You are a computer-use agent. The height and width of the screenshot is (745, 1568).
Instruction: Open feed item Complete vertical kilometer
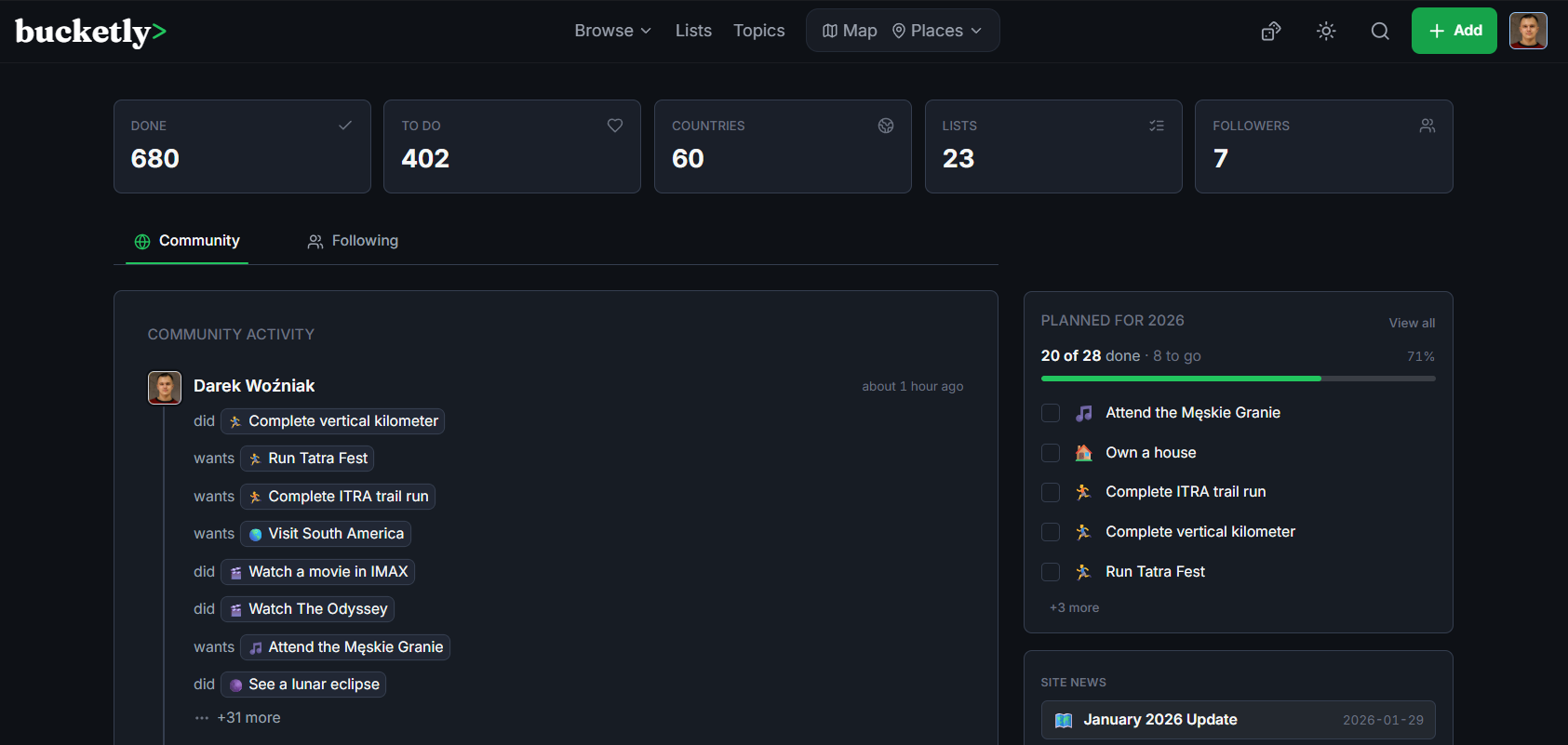pyautogui.click(x=332, y=421)
